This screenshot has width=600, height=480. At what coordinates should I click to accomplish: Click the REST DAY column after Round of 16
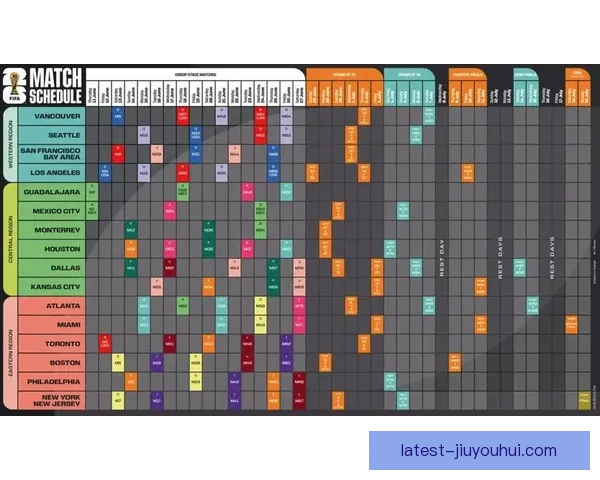(442, 258)
